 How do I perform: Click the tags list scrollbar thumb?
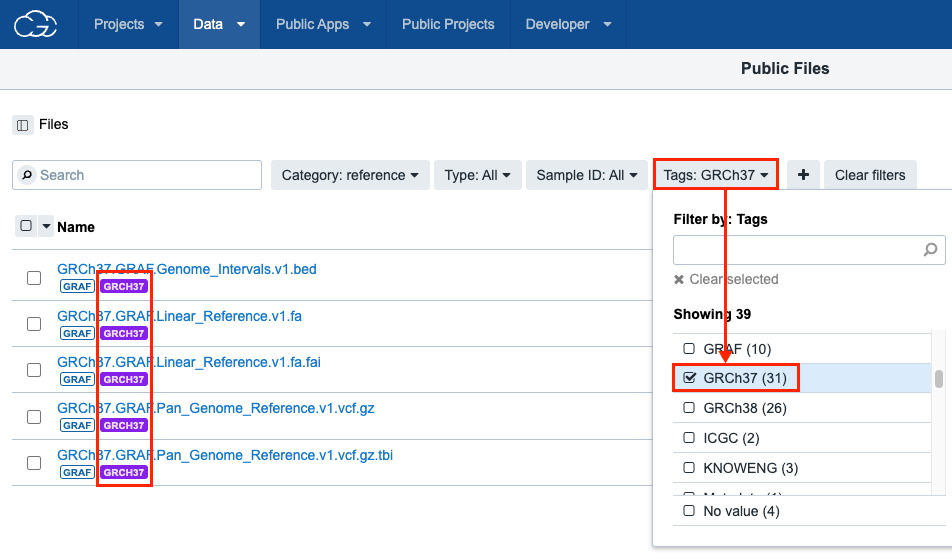pos(939,379)
